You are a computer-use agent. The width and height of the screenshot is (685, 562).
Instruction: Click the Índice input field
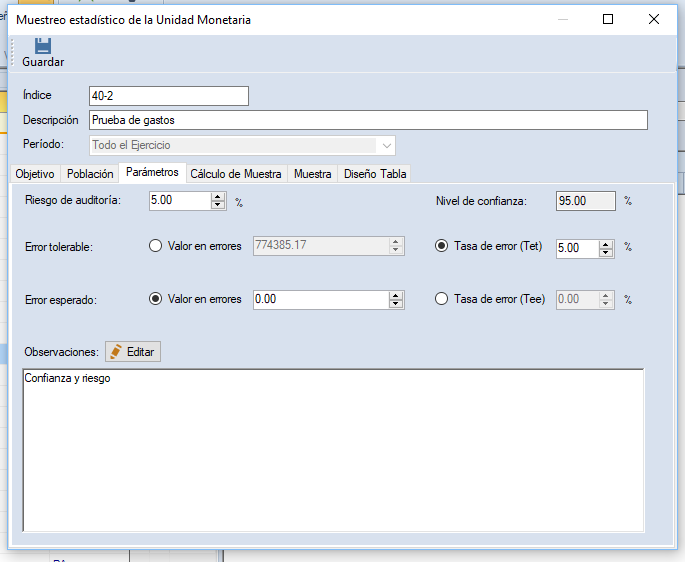[168, 96]
